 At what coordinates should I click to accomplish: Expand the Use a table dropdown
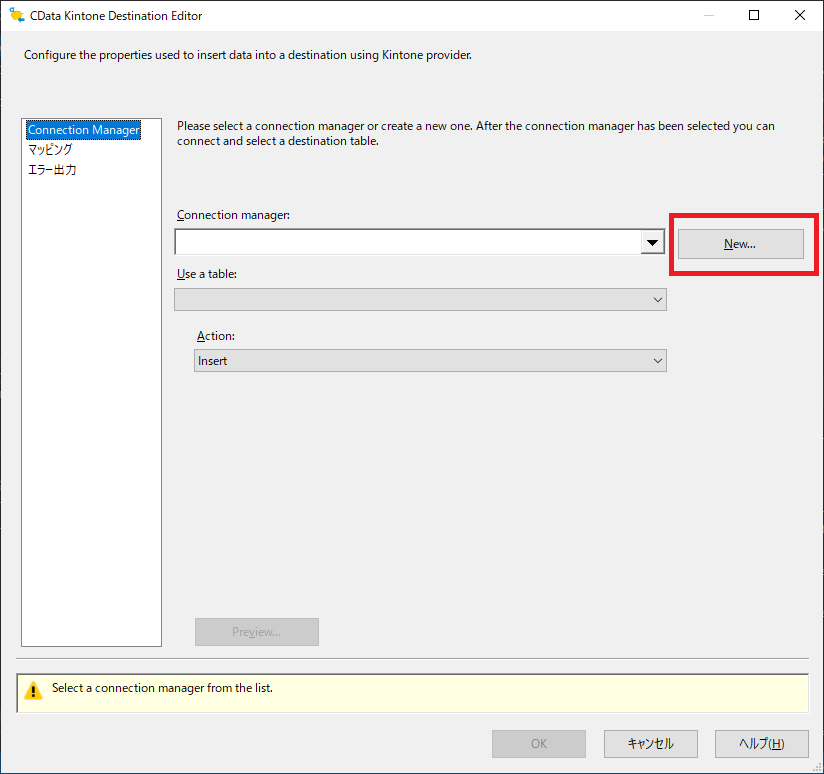point(657,299)
